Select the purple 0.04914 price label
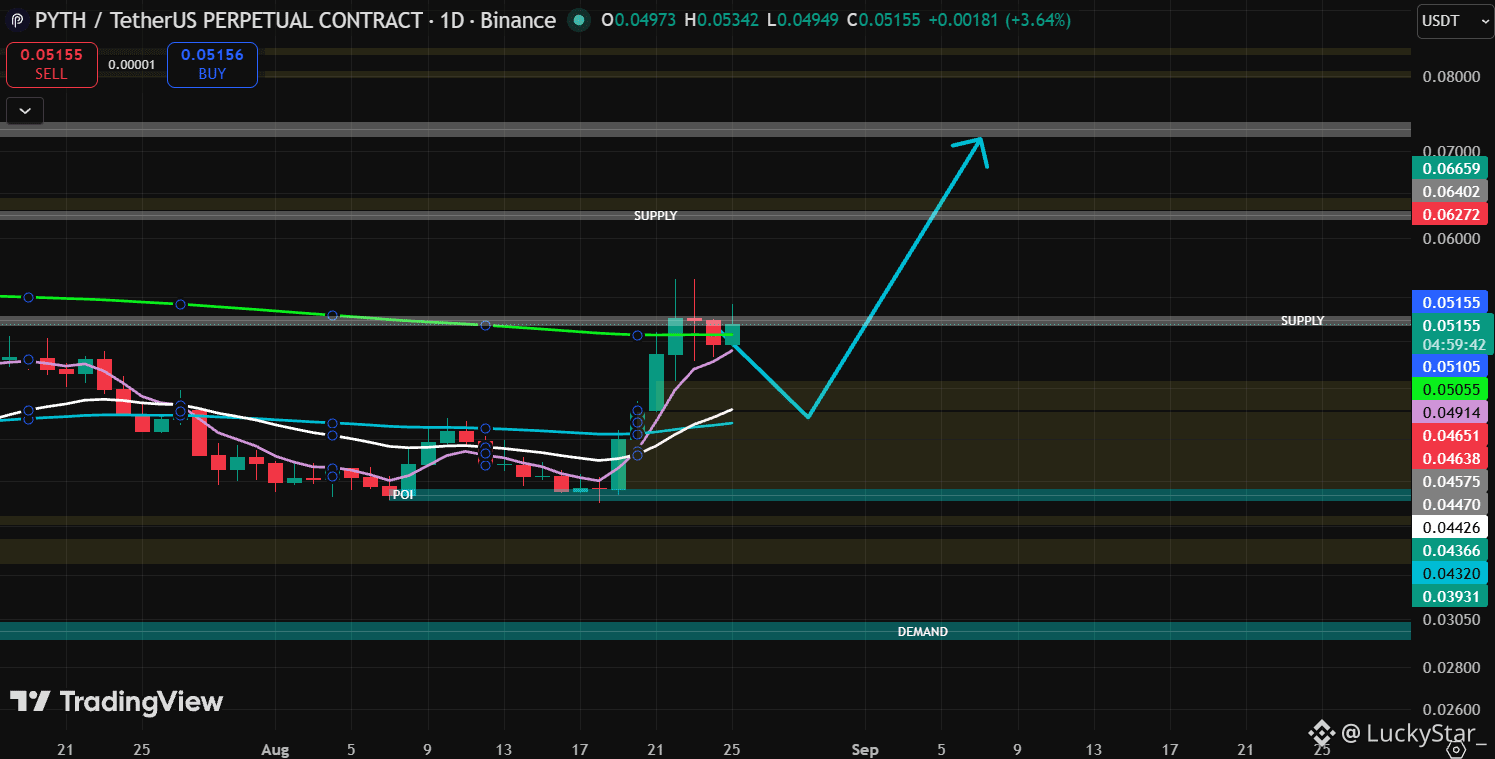1495x759 pixels. click(1451, 412)
